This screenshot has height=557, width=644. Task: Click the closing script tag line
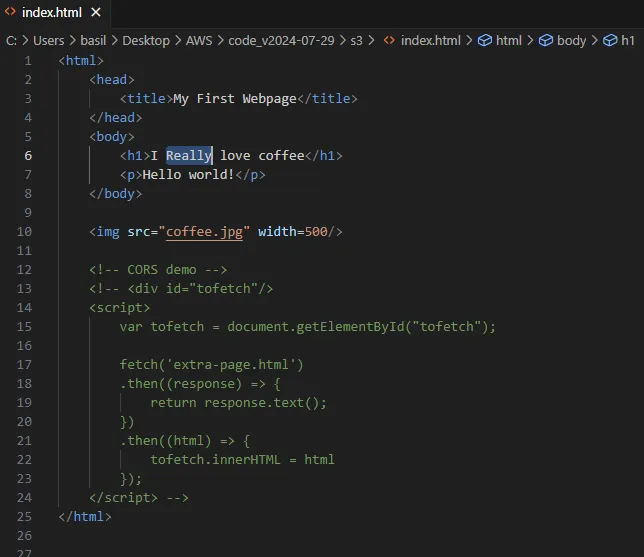coord(139,497)
